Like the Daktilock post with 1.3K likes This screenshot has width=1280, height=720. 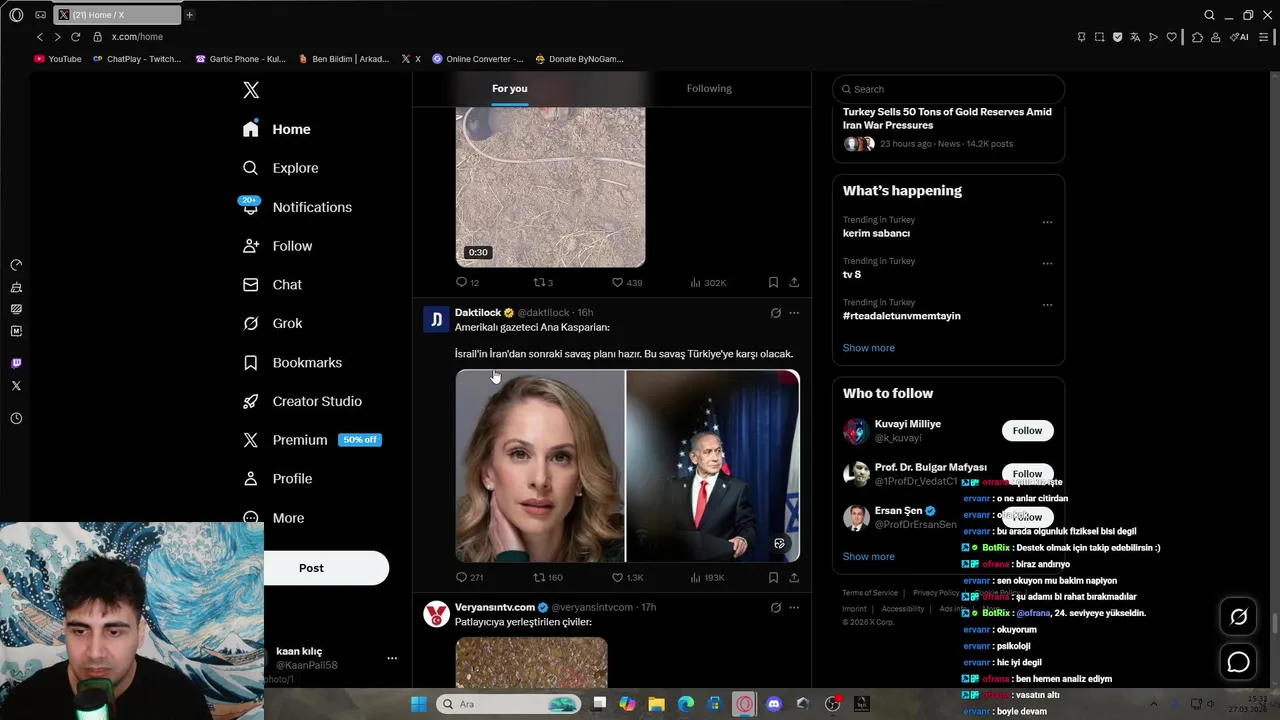point(627,577)
